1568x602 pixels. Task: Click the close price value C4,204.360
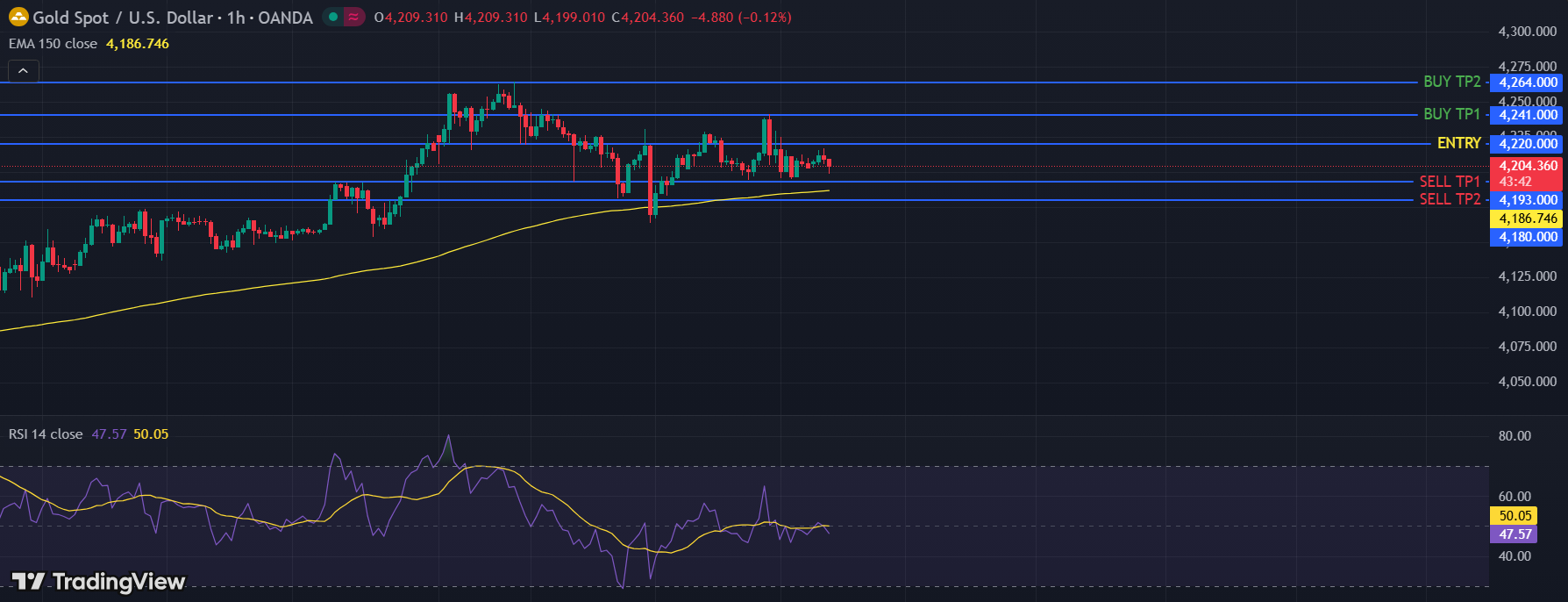(648, 18)
